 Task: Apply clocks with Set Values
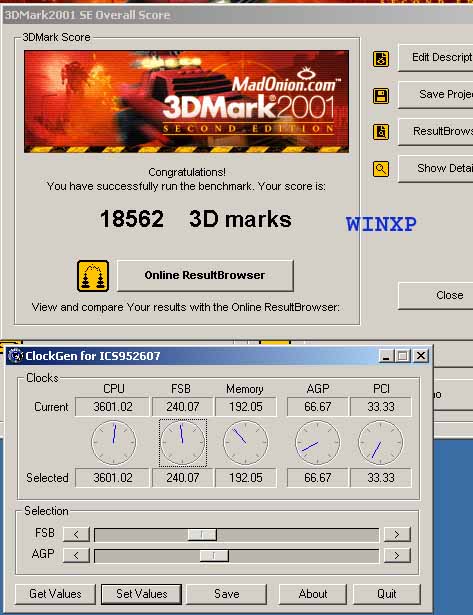142,594
